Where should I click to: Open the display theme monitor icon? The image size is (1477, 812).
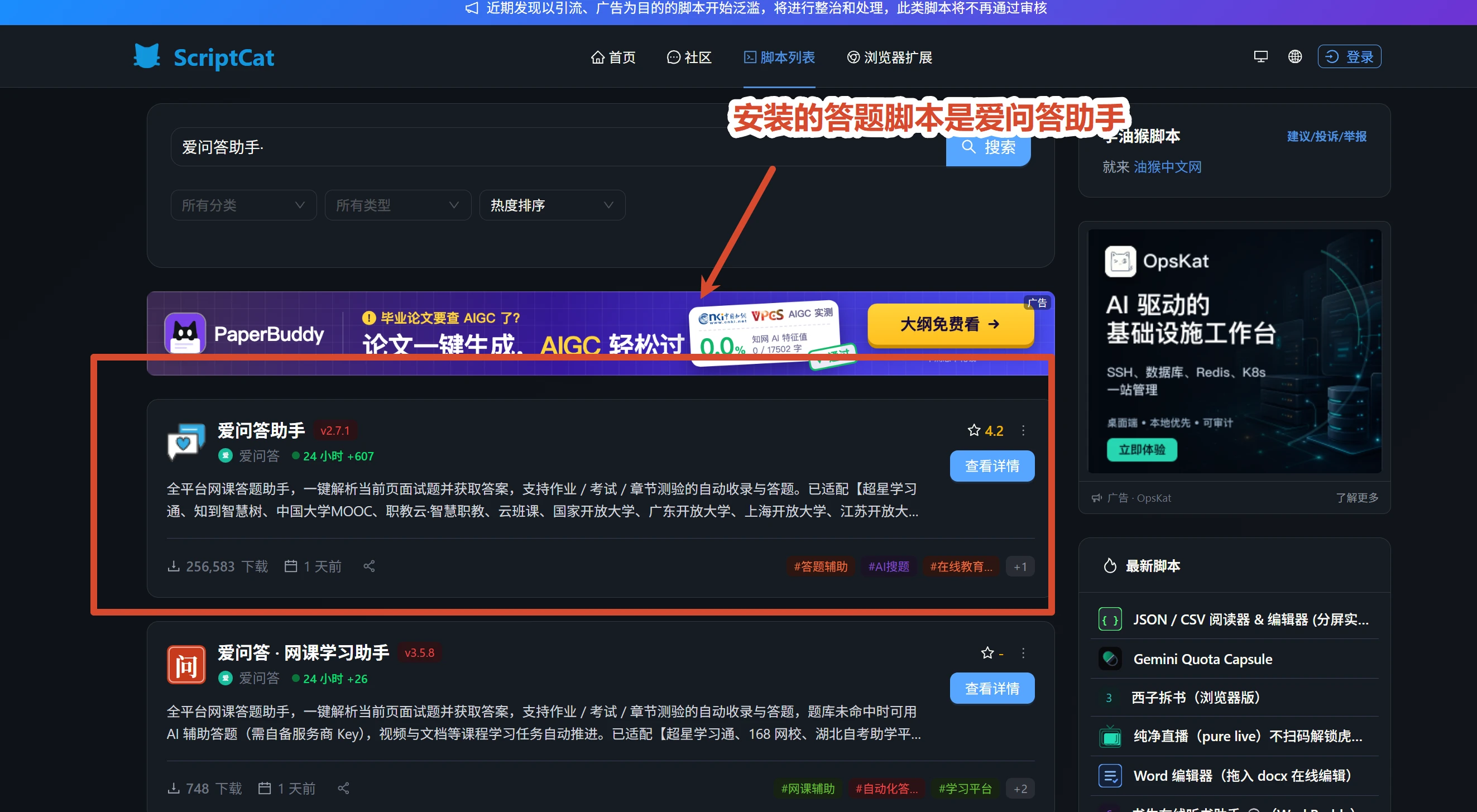tap(1261, 56)
